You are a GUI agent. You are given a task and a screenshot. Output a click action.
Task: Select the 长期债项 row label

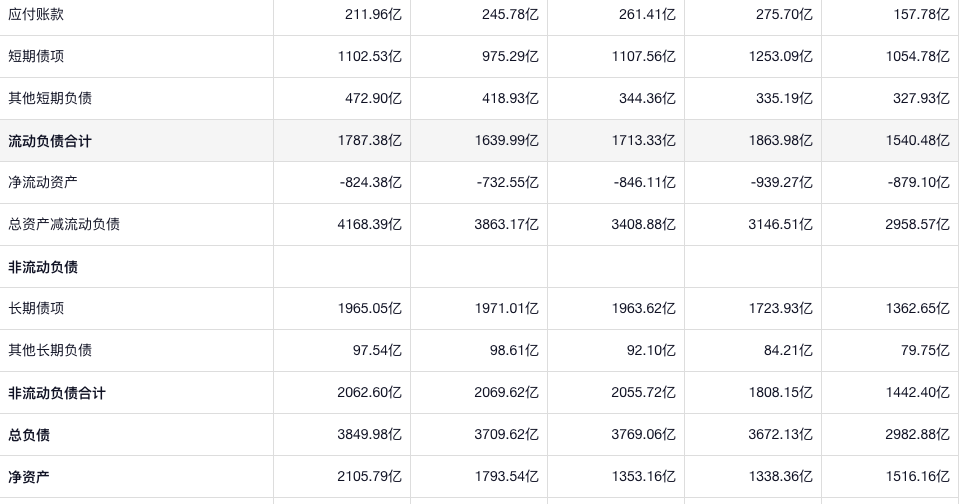(36, 308)
